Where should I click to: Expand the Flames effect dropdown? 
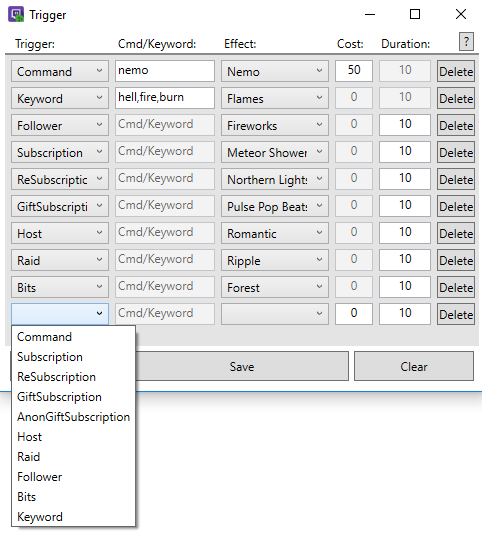click(275, 98)
